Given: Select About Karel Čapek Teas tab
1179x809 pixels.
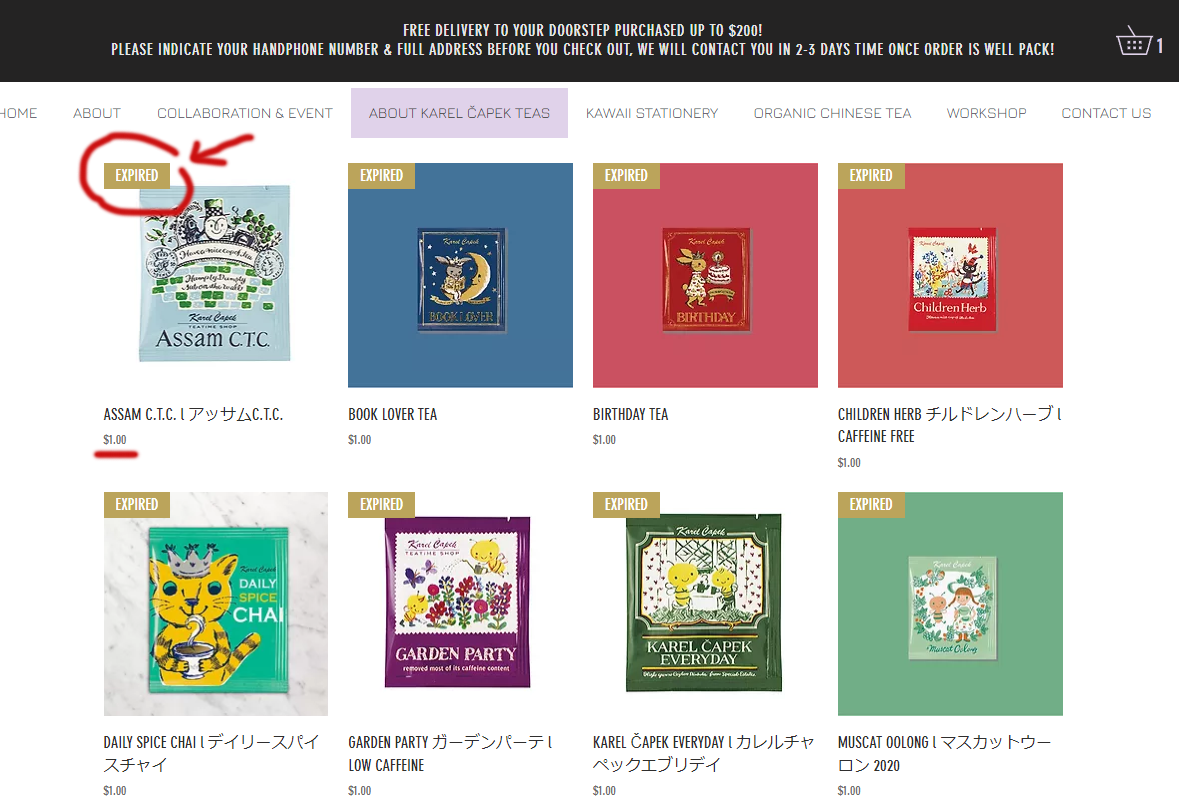Looking at the screenshot, I should pyautogui.click(x=459, y=113).
